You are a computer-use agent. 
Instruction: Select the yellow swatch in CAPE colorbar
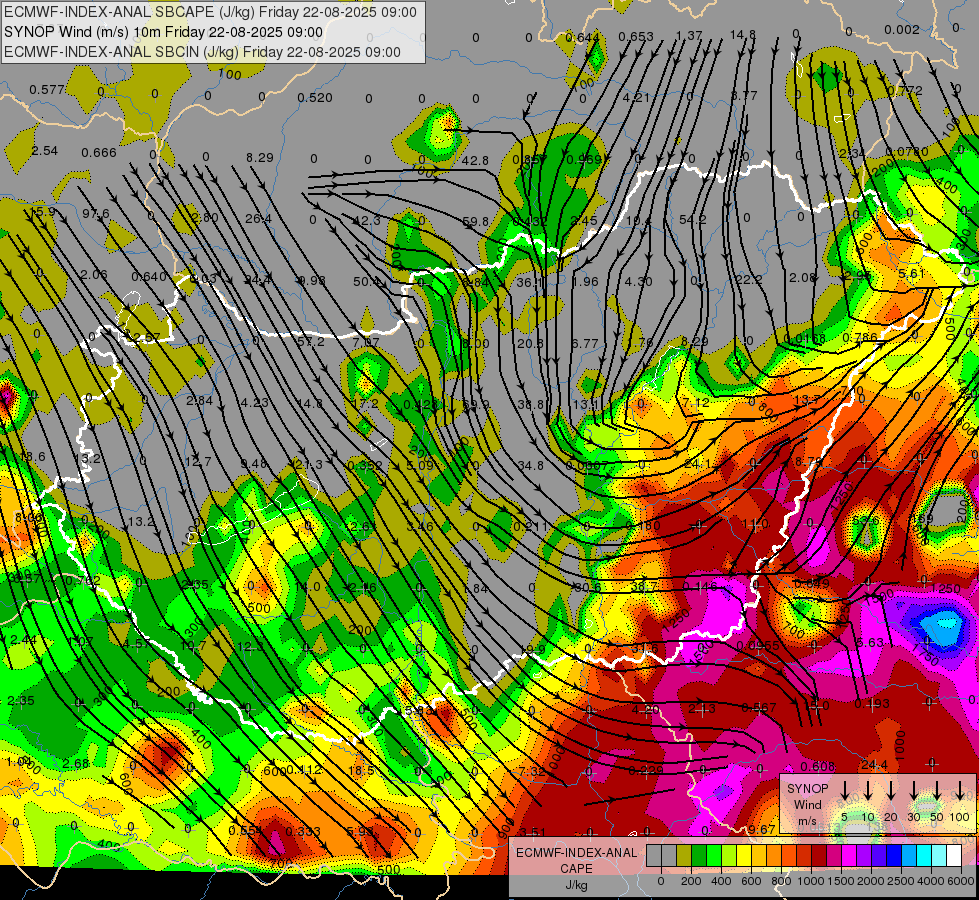click(x=744, y=856)
